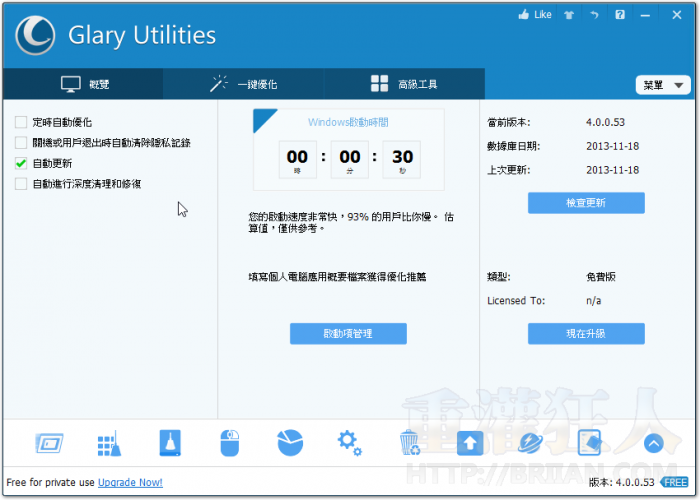Click the 啟動項管理 button
This screenshot has height=500, width=700.
point(348,333)
